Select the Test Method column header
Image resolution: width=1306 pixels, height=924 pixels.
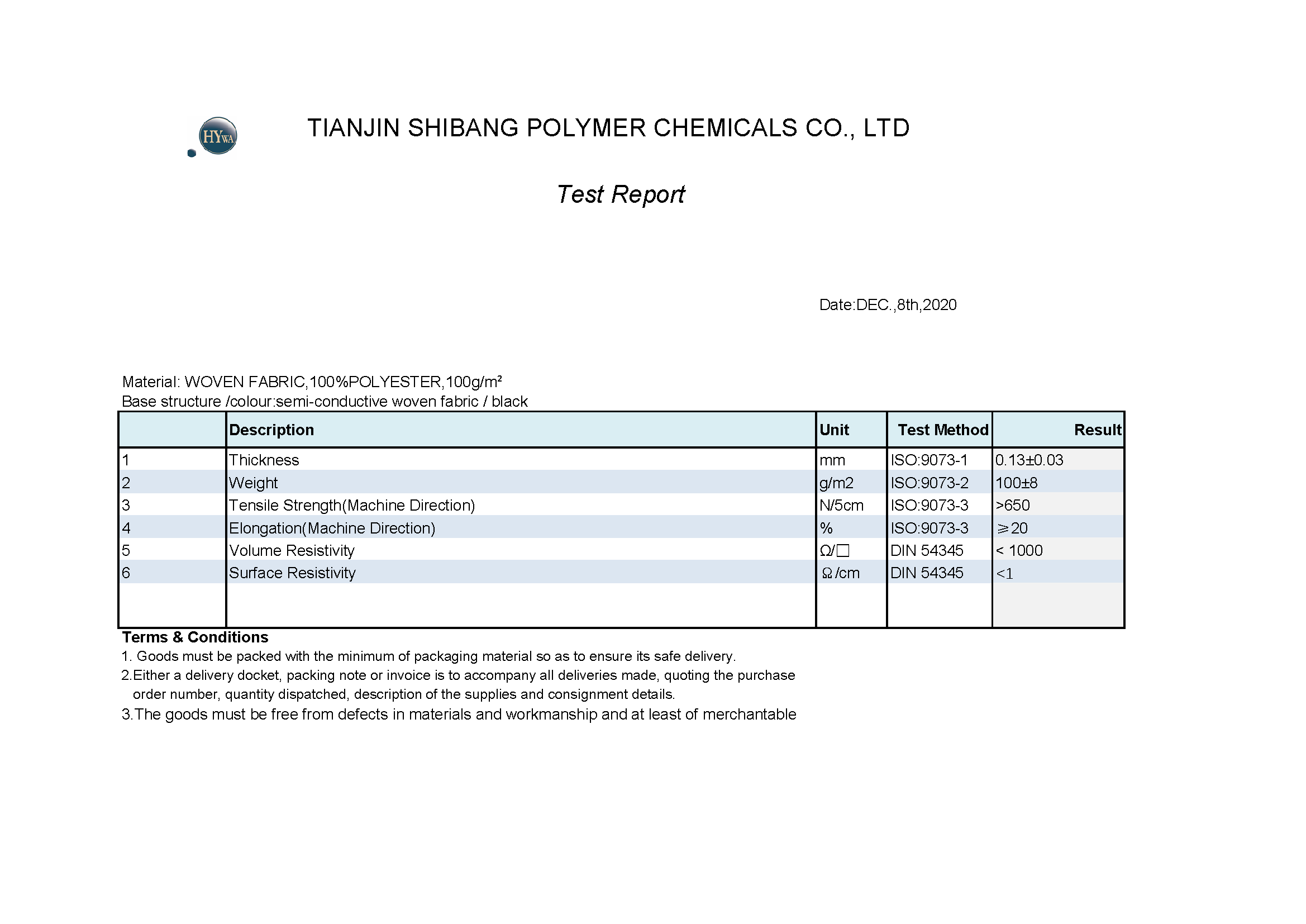[x=942, y=430]
